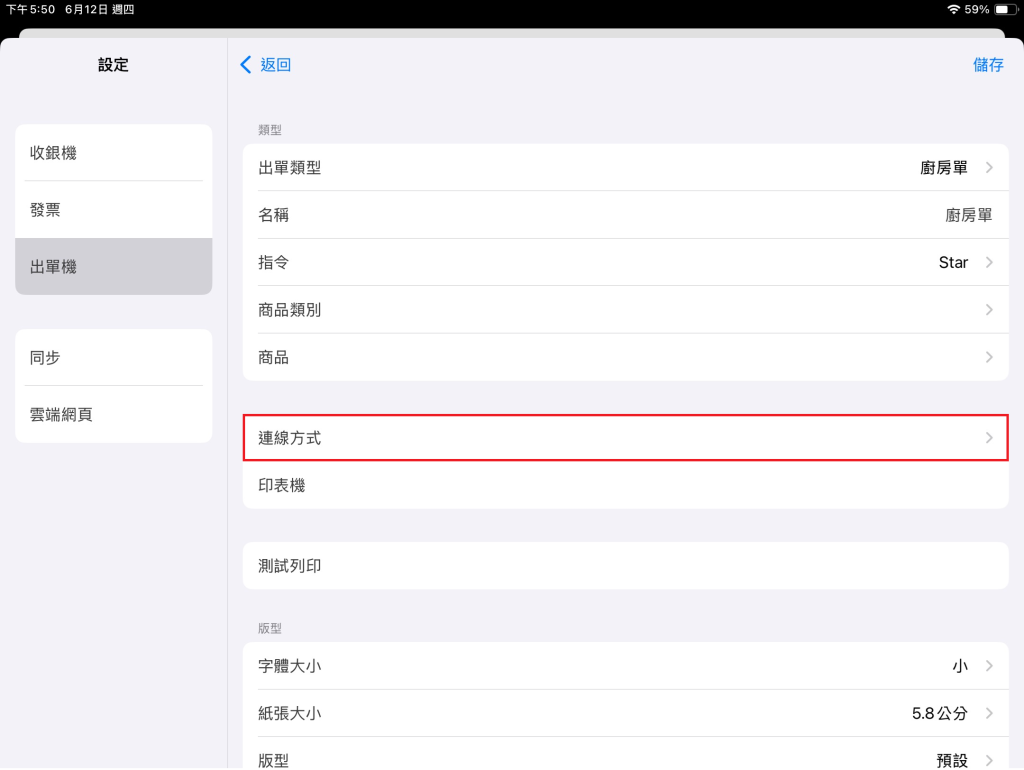Tap the 類型 section header
1024x770 pixels.
270,130
